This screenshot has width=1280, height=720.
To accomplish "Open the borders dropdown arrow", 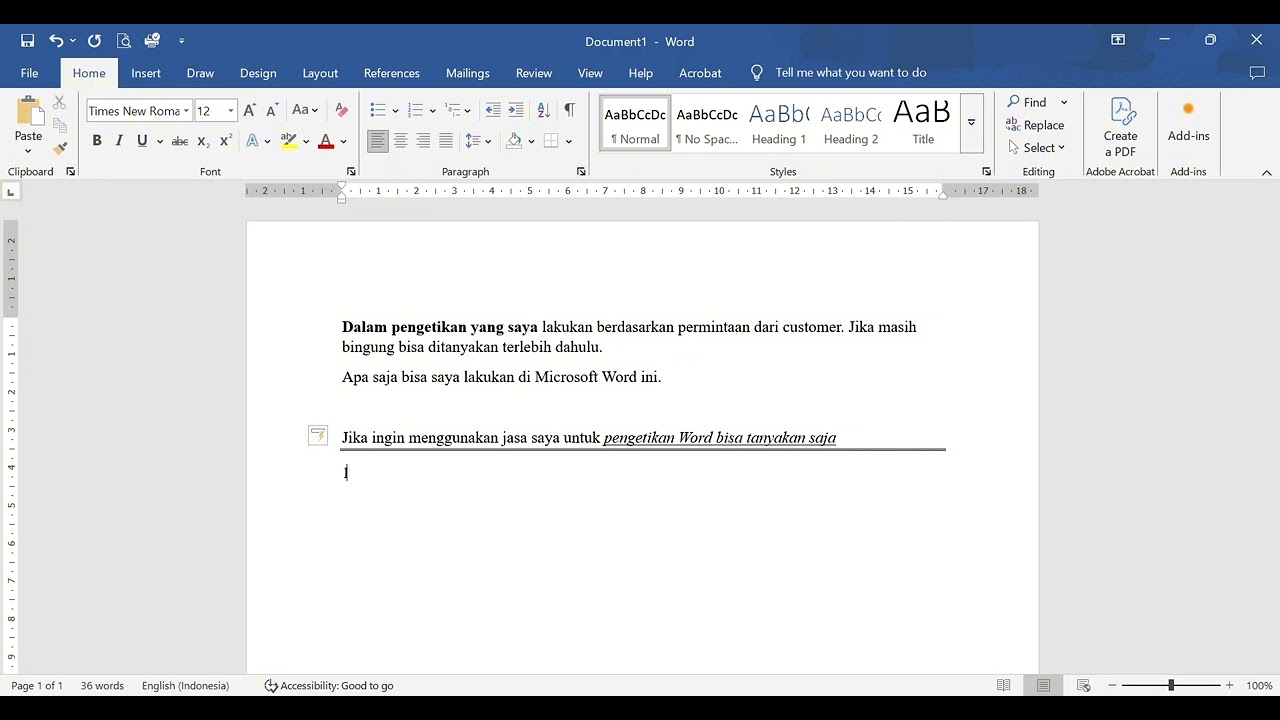I will pos(569,141).
